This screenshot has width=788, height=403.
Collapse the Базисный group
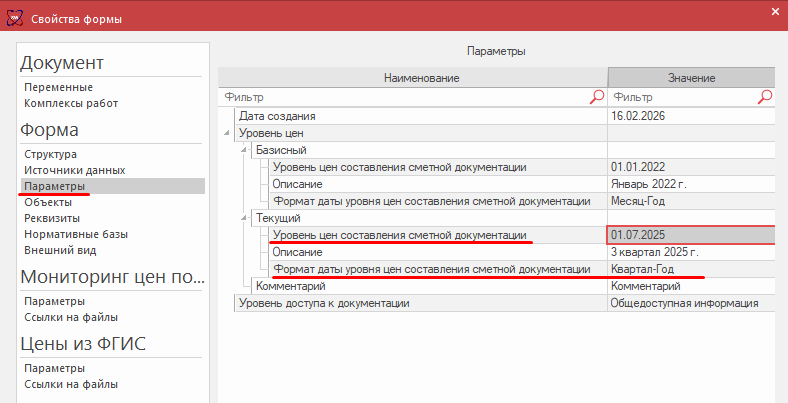coord(243,150)
